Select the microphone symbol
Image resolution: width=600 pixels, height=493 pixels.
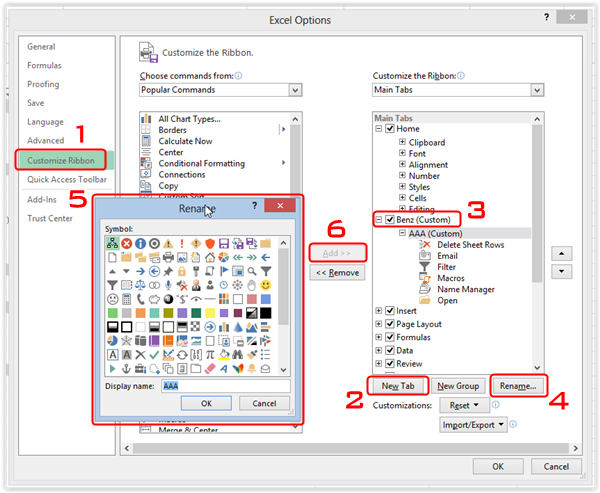[x=168, y=286]
